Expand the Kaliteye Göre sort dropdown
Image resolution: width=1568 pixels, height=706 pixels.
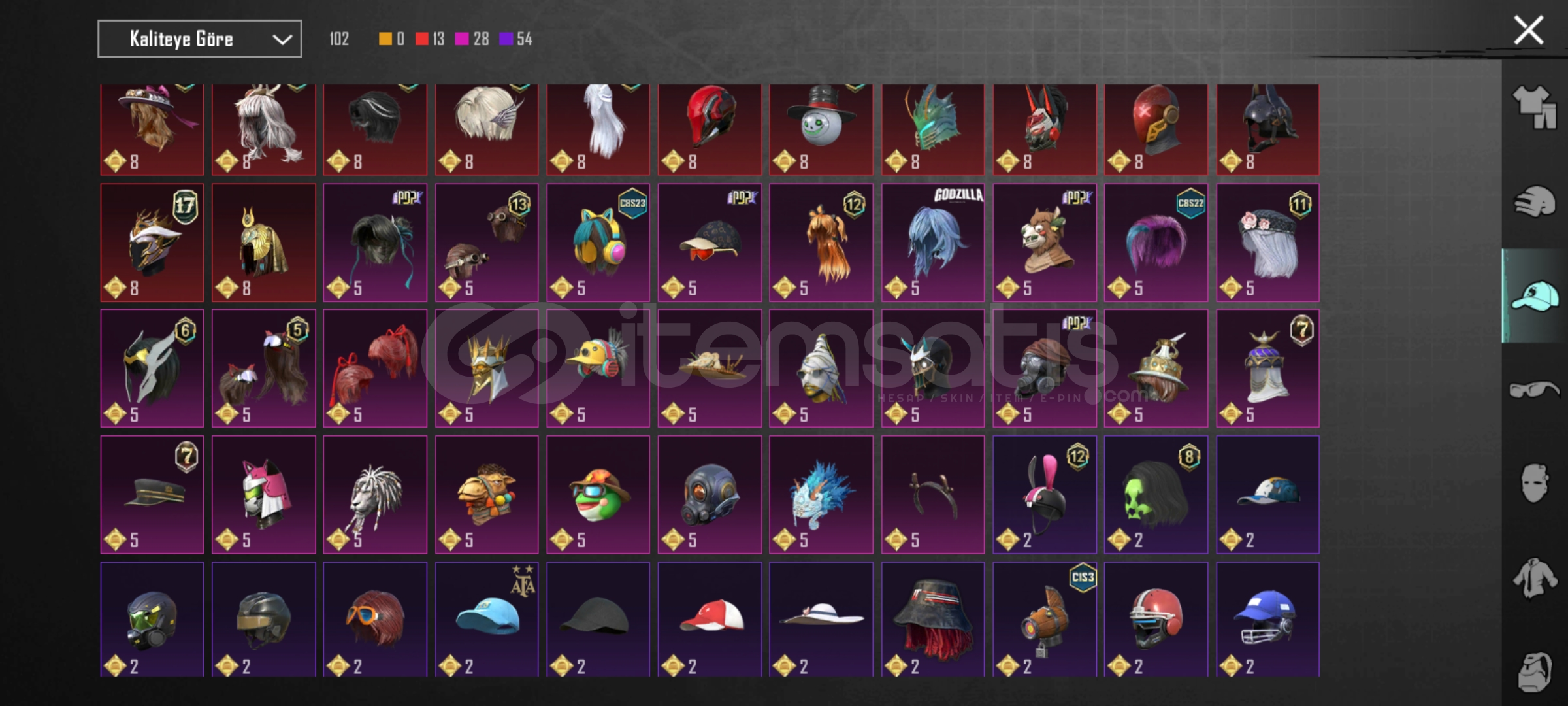200,39
